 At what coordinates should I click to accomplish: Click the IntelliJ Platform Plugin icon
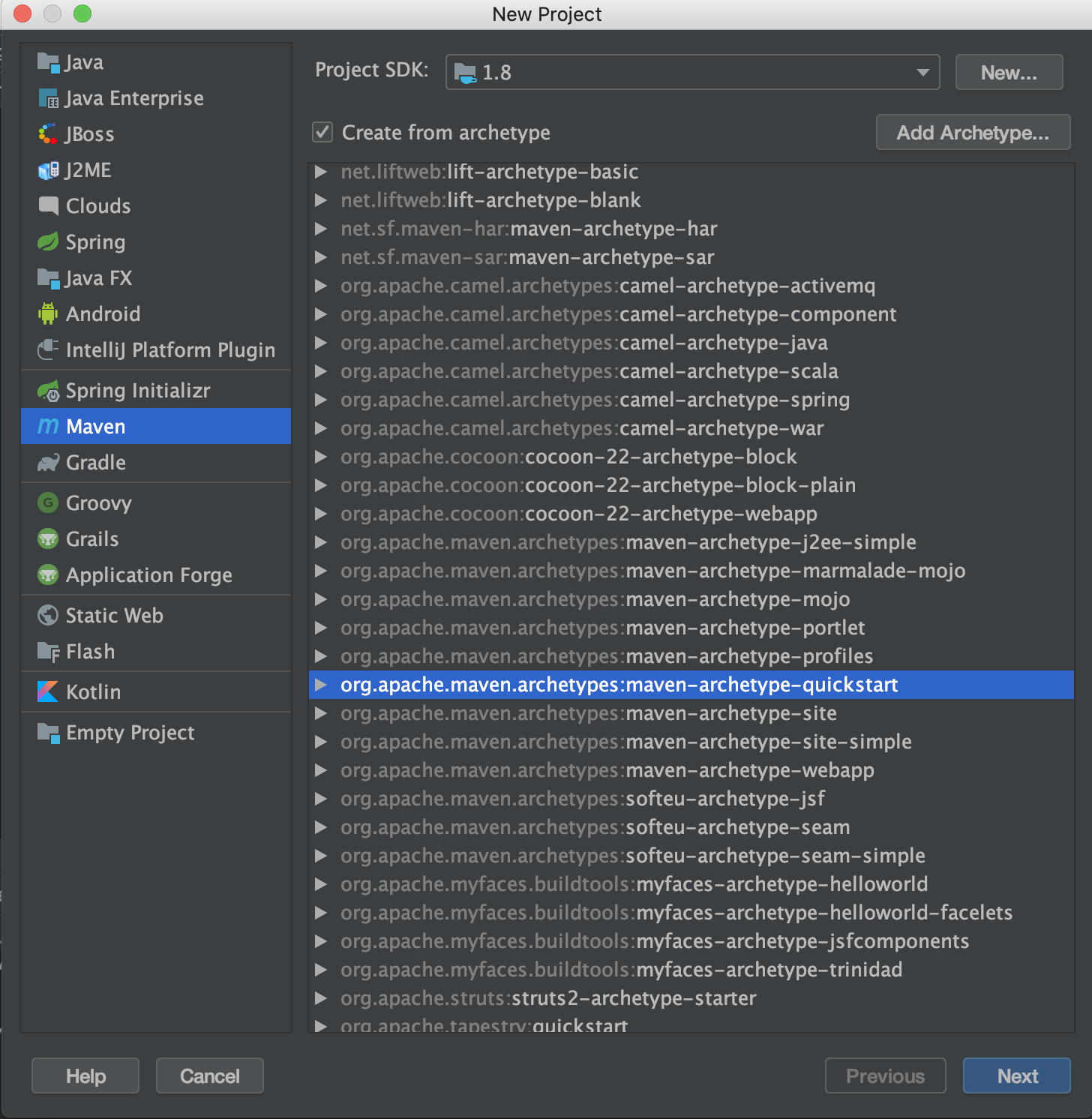[48, 349]
